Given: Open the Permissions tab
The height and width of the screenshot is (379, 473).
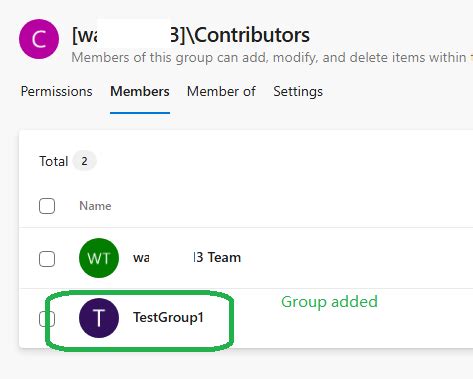Looking at the screenshot, I should tap(56, 91).
